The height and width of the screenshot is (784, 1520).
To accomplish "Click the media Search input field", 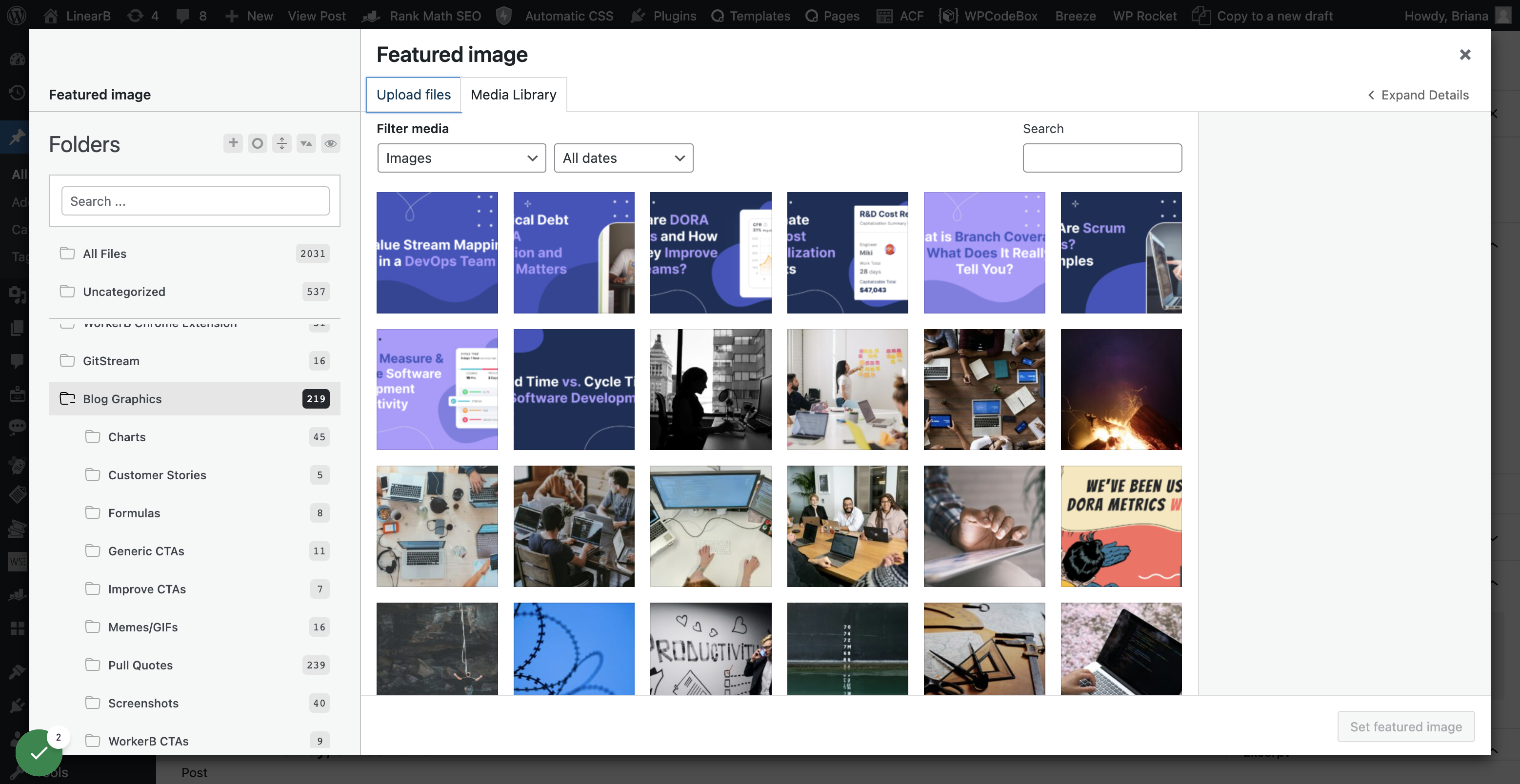I will pyautogui.click(x=1102, y=158).
